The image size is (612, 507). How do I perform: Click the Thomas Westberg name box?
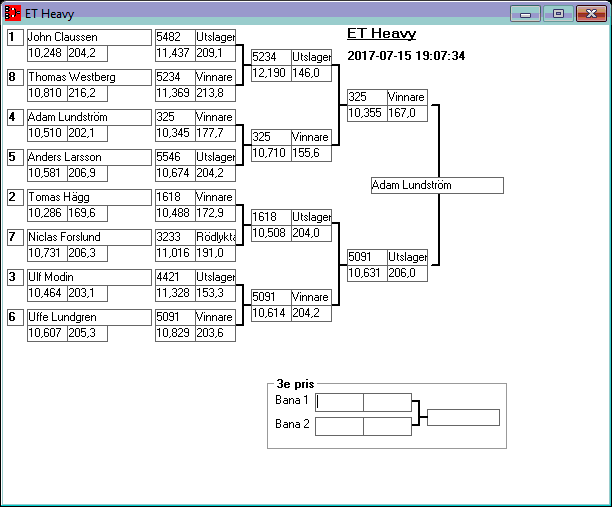[x=87, y=77]
